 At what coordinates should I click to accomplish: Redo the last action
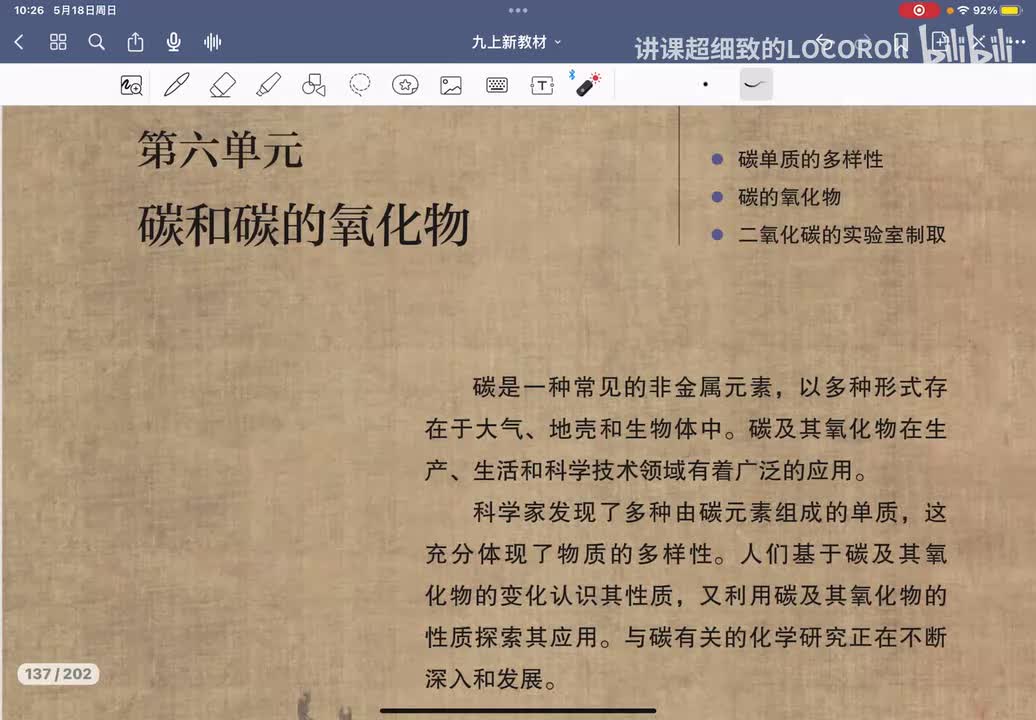click(x=862, y=42)
